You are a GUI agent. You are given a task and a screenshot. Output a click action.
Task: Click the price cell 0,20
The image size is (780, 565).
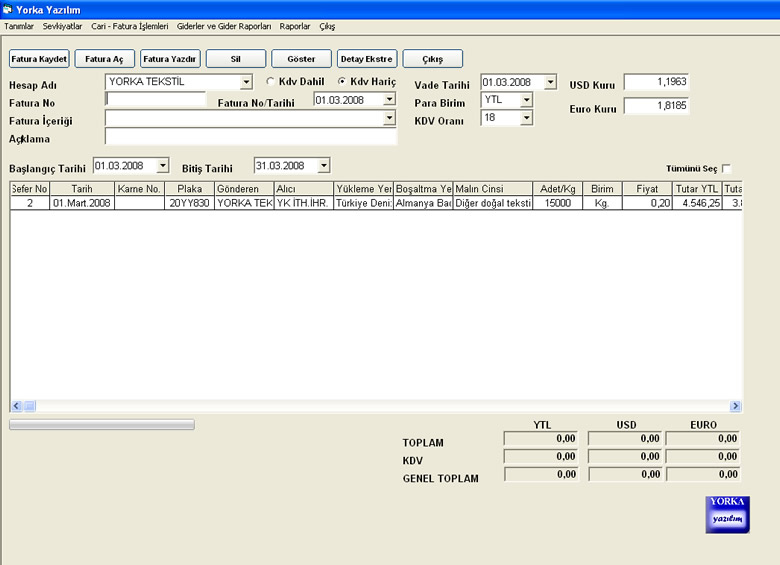click(x=647, y=203)
